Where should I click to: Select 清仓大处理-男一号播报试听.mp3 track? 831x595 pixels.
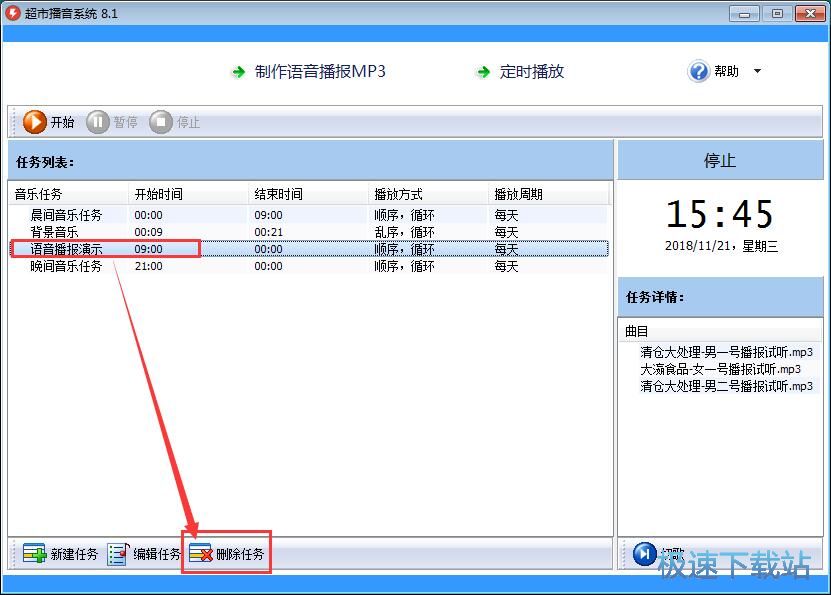click(x=726, y=352)
